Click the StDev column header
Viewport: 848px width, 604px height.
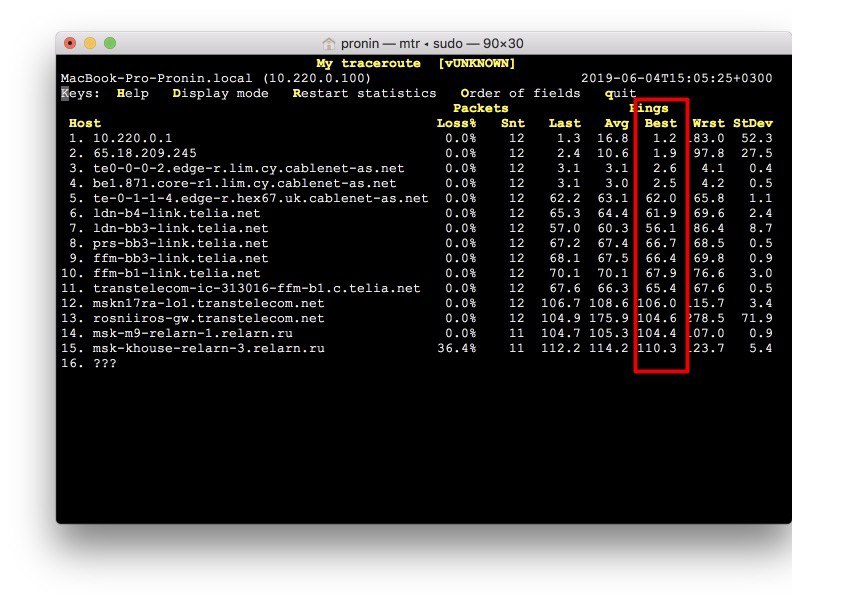pos(752,123)
